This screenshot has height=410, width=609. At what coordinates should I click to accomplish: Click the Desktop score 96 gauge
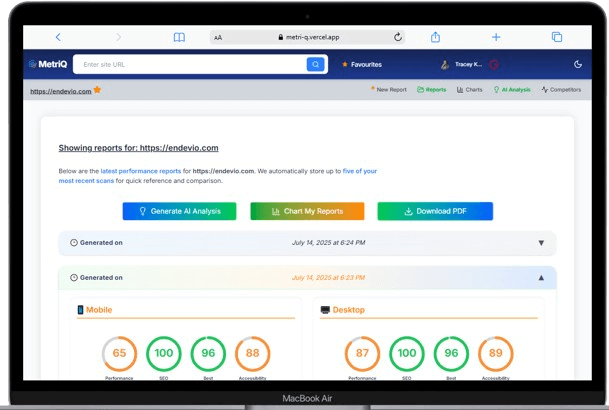[x=451, y=353]
